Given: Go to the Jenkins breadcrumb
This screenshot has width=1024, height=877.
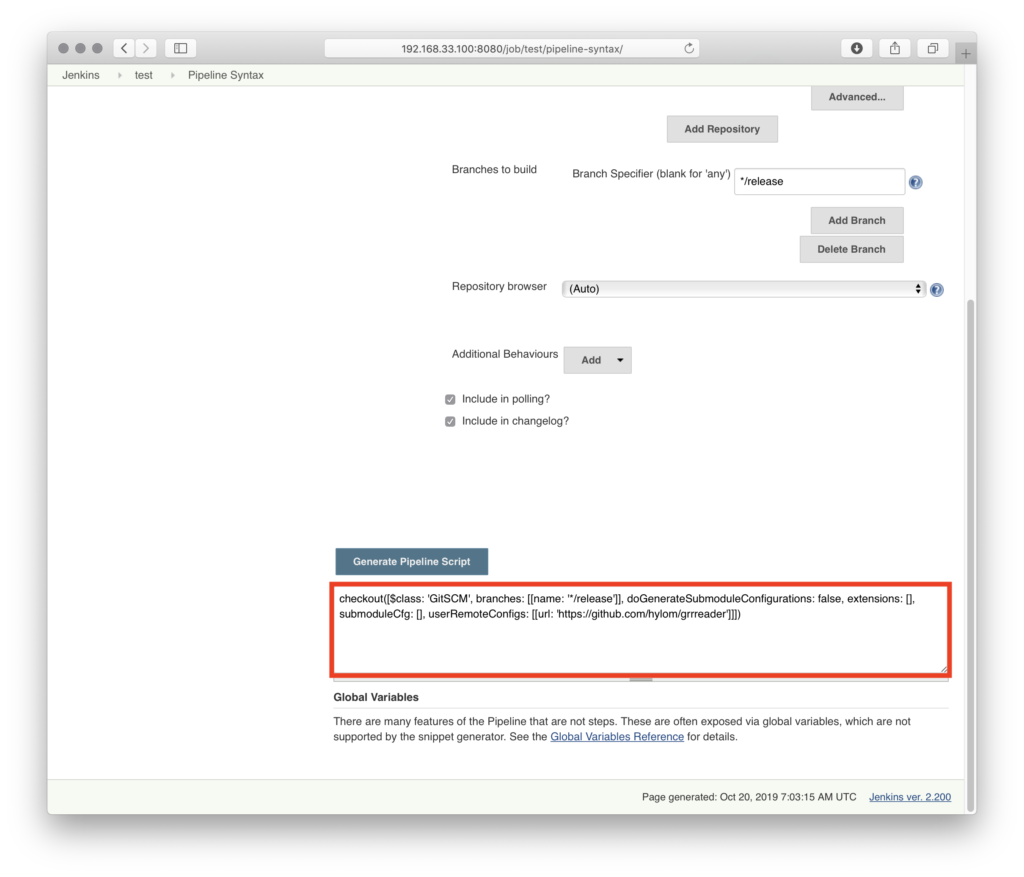Looking at the screenshot, I should (x=81, y=75).
